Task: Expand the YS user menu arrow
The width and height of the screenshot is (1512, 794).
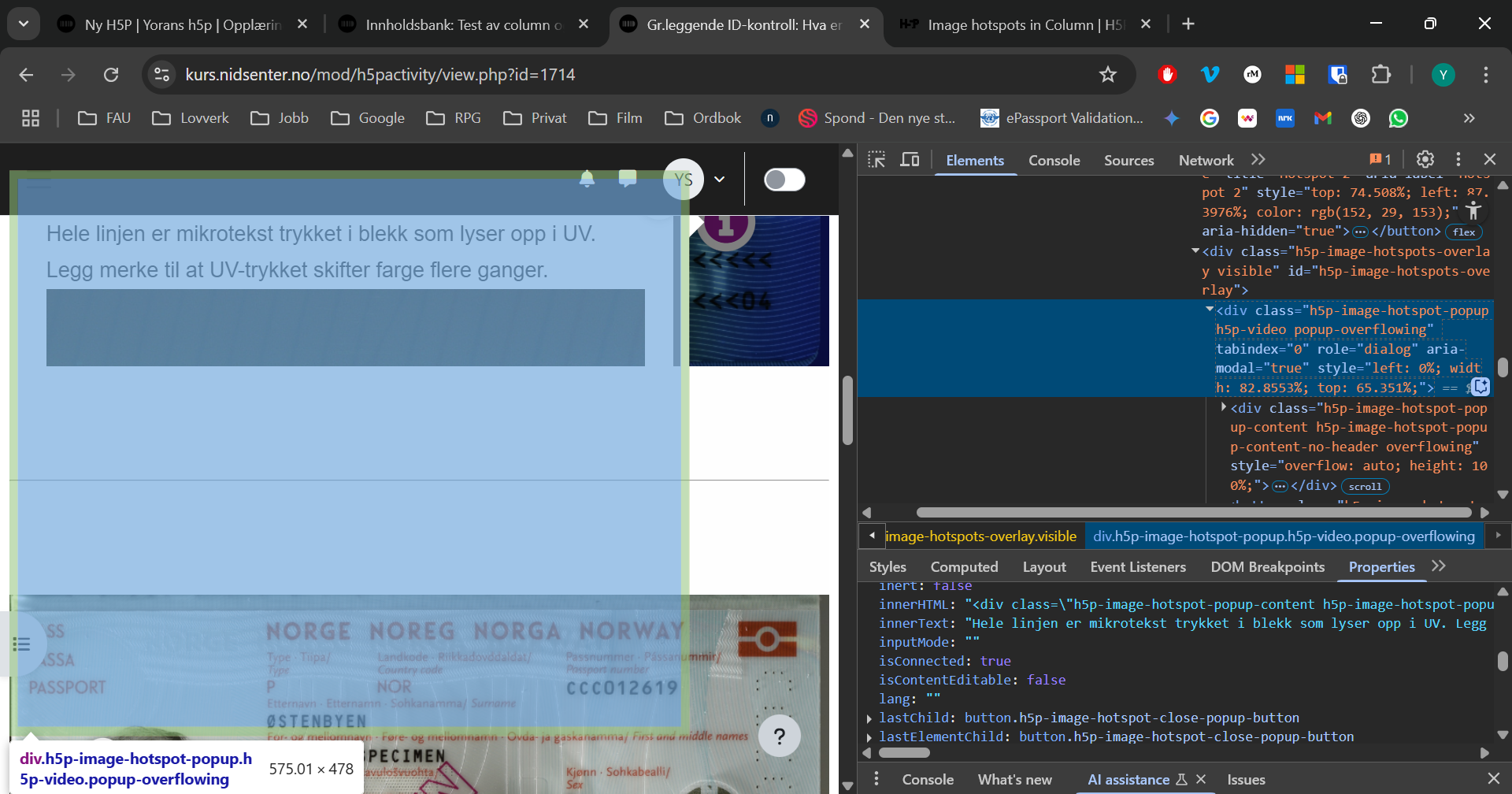Action: (x=719, y=180)
